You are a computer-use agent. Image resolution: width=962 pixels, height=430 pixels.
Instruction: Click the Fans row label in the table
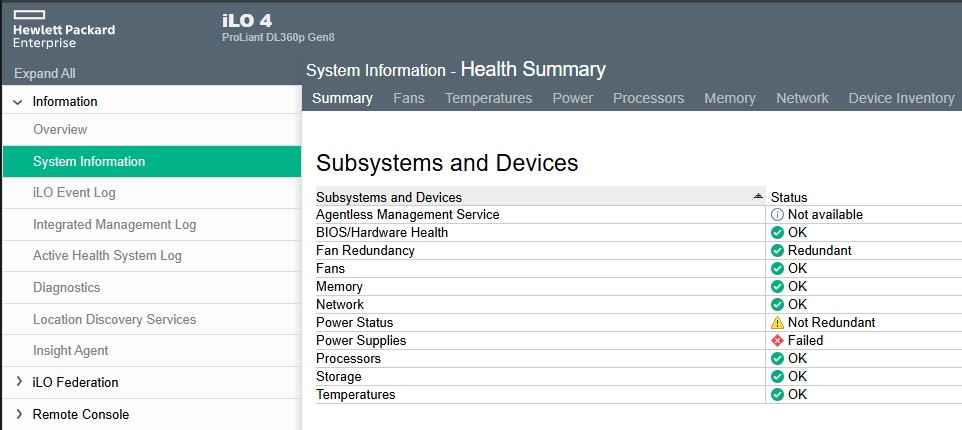[330, 269]
